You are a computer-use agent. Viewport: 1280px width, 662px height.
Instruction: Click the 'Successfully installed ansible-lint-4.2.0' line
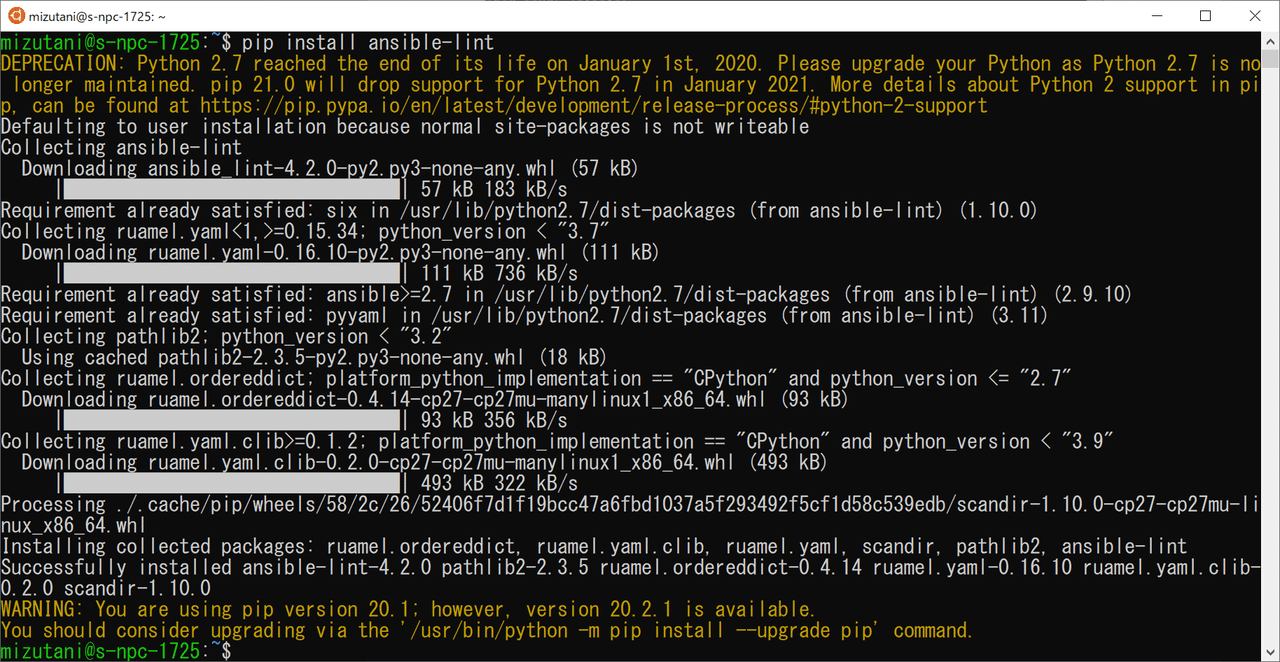[x=631, y=578]
